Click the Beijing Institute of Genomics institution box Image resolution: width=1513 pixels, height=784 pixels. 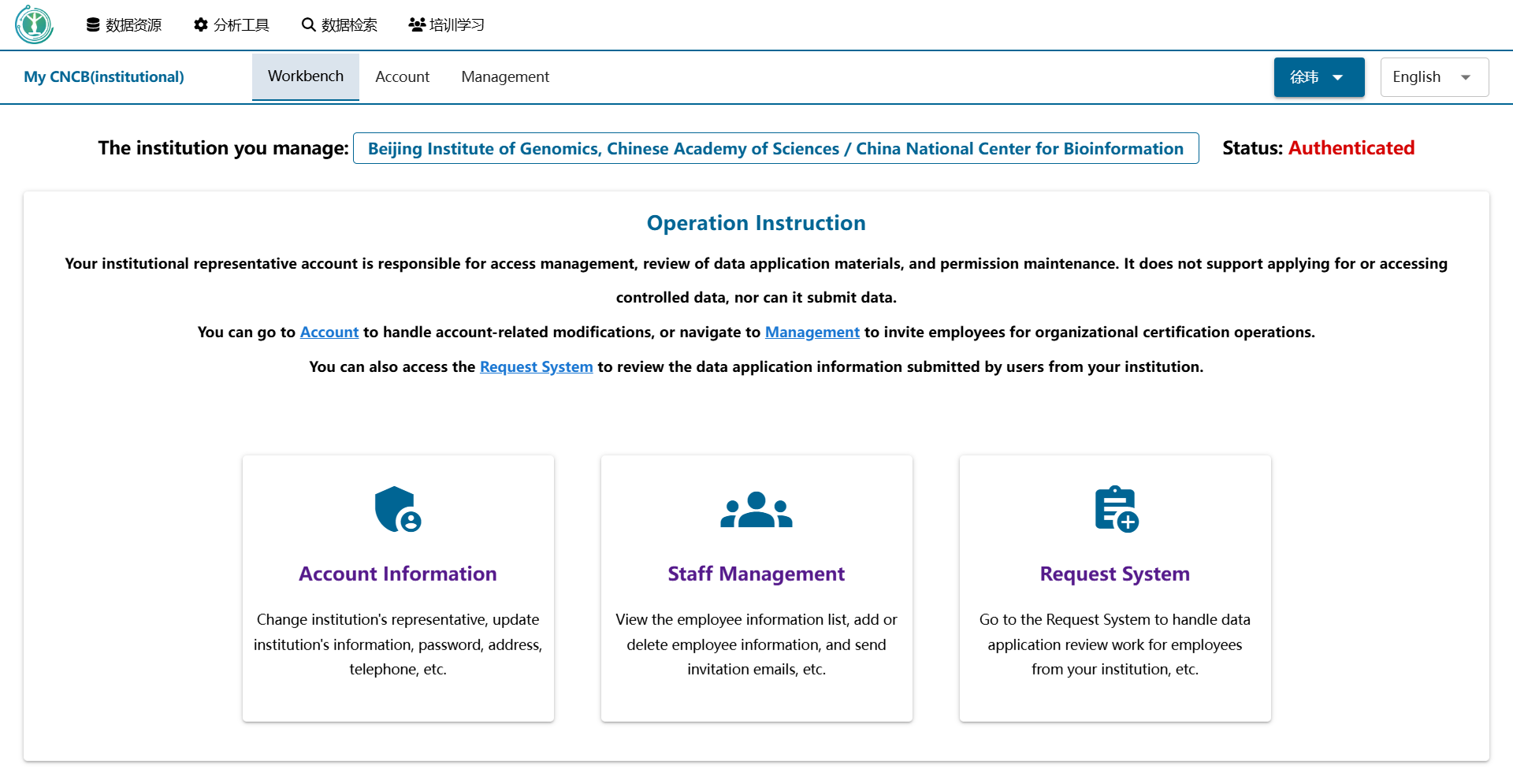776,148
